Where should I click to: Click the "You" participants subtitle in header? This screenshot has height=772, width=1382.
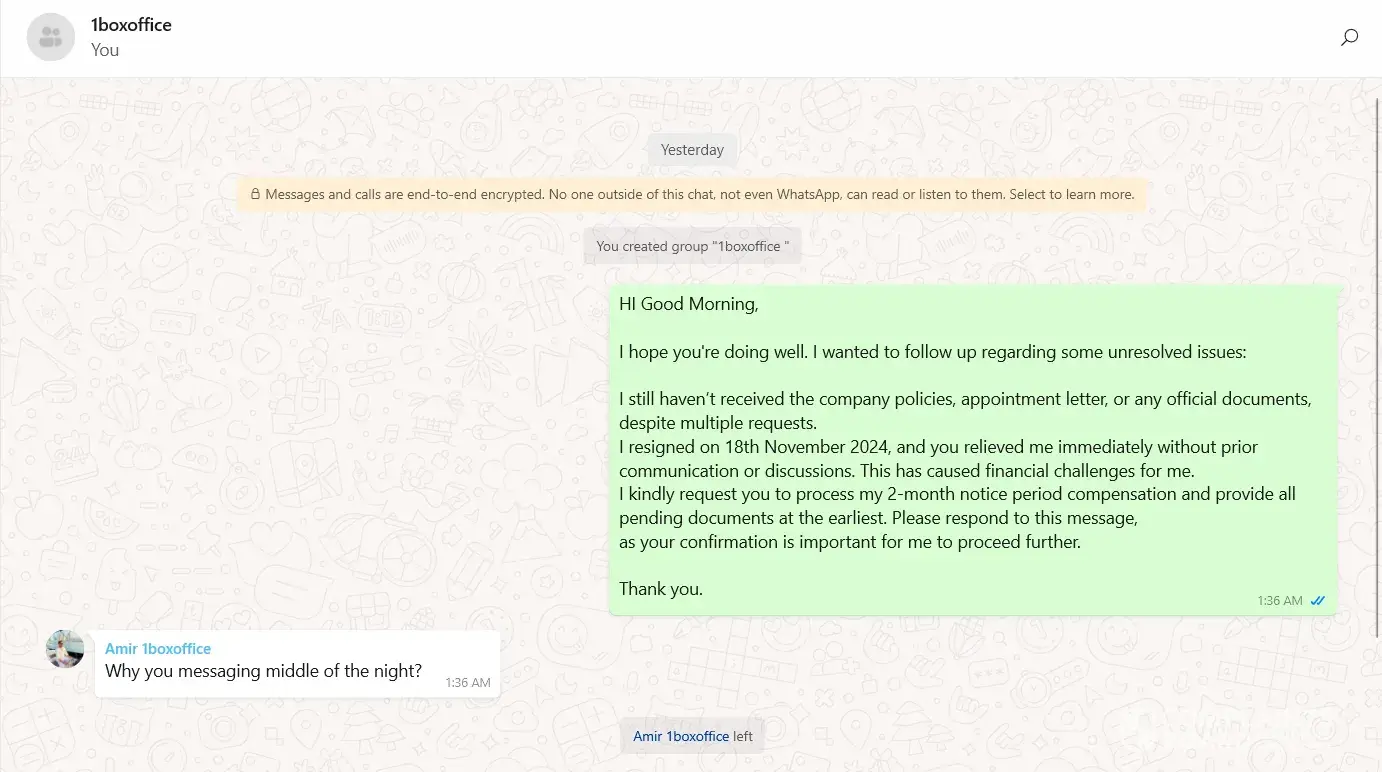click(105, 50)
